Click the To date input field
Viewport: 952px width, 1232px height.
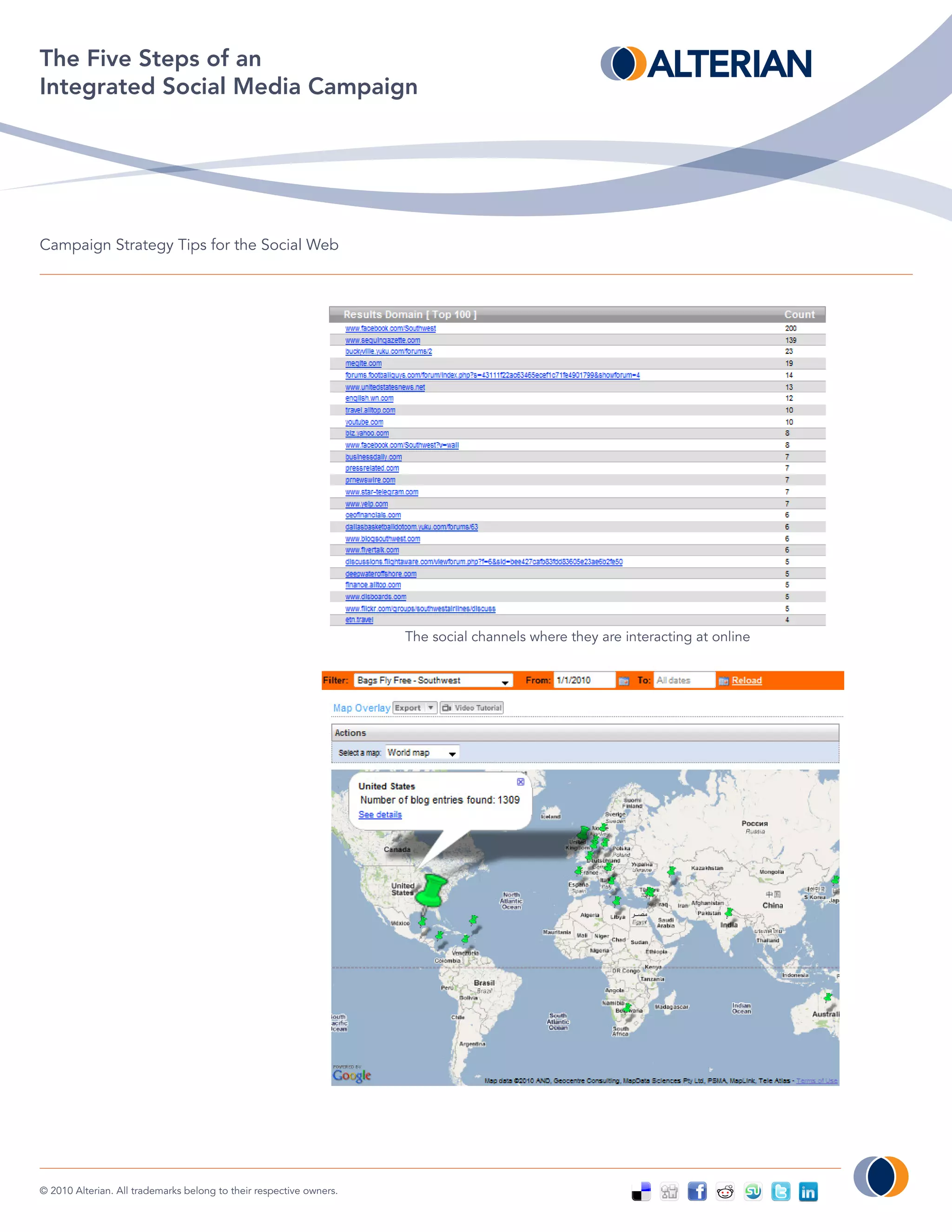coord(684,680)
